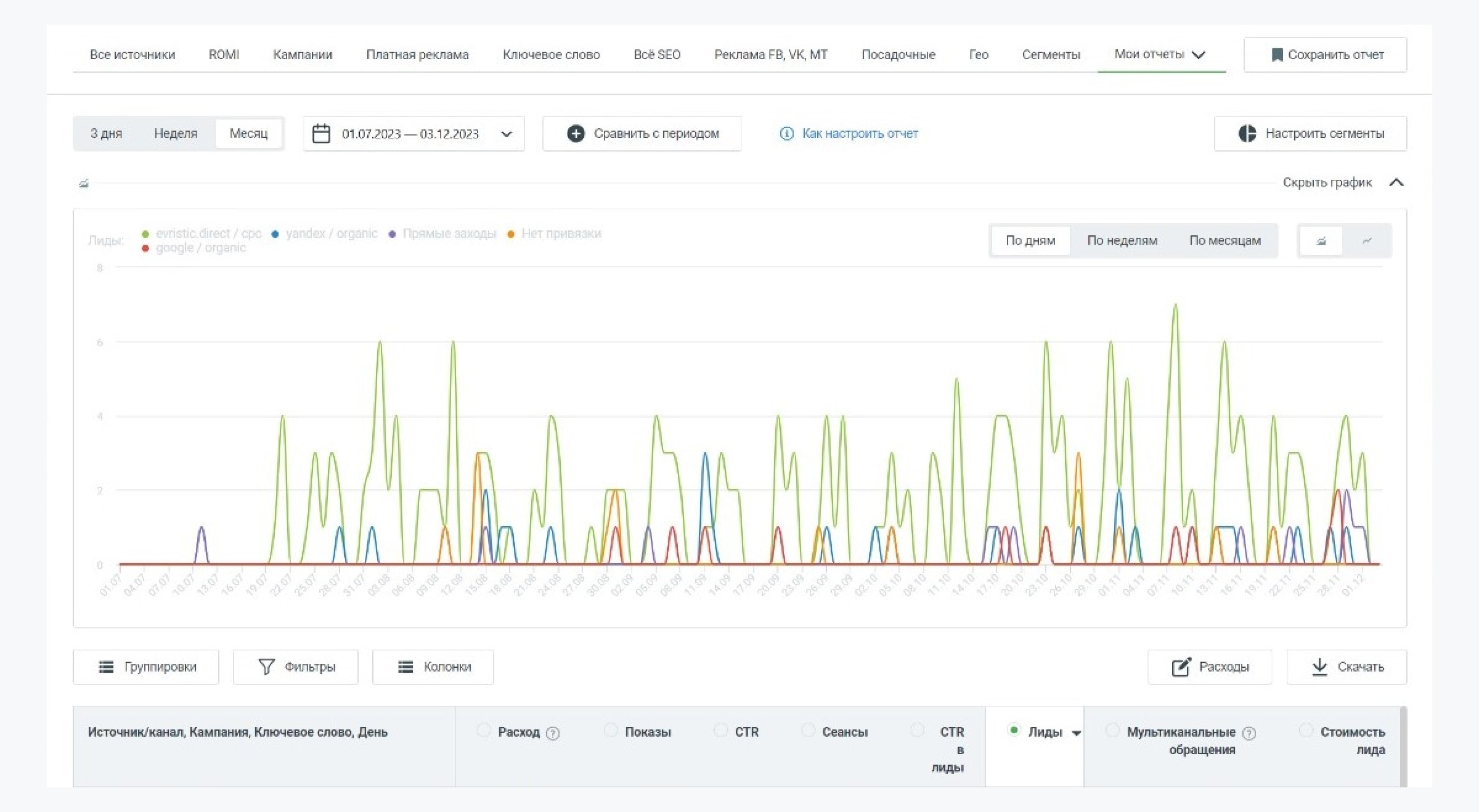
Task: Switch chart to По неделям
Action: coord(1122,241)
